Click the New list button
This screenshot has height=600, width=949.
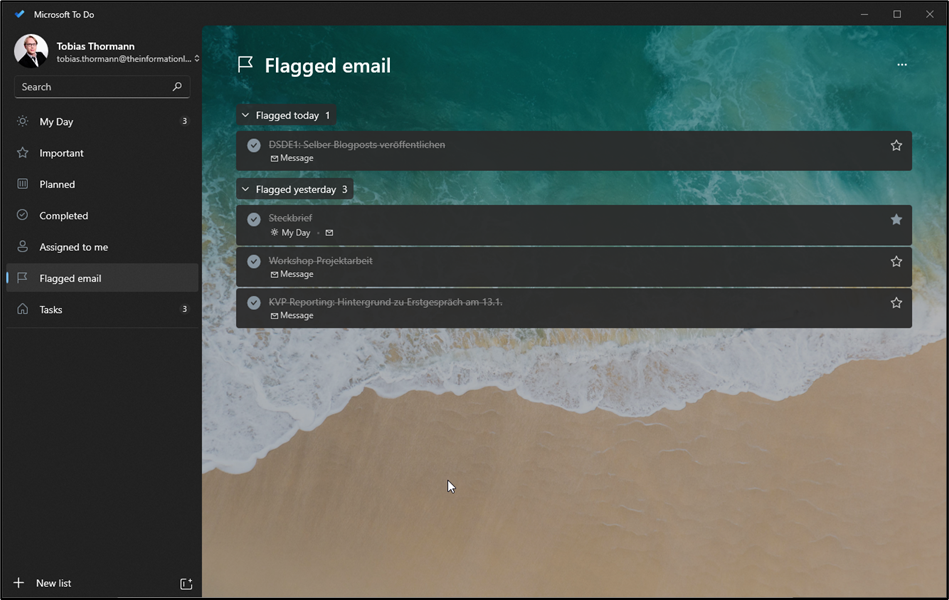point(53,583)
